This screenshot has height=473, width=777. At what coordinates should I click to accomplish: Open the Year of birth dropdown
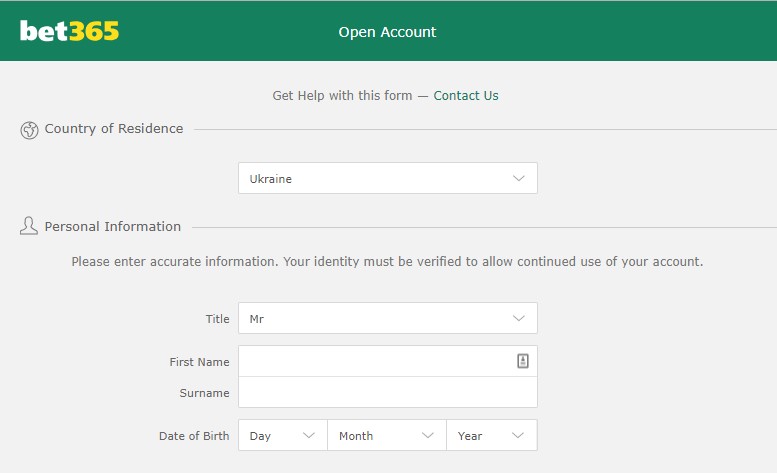(492, 435)
